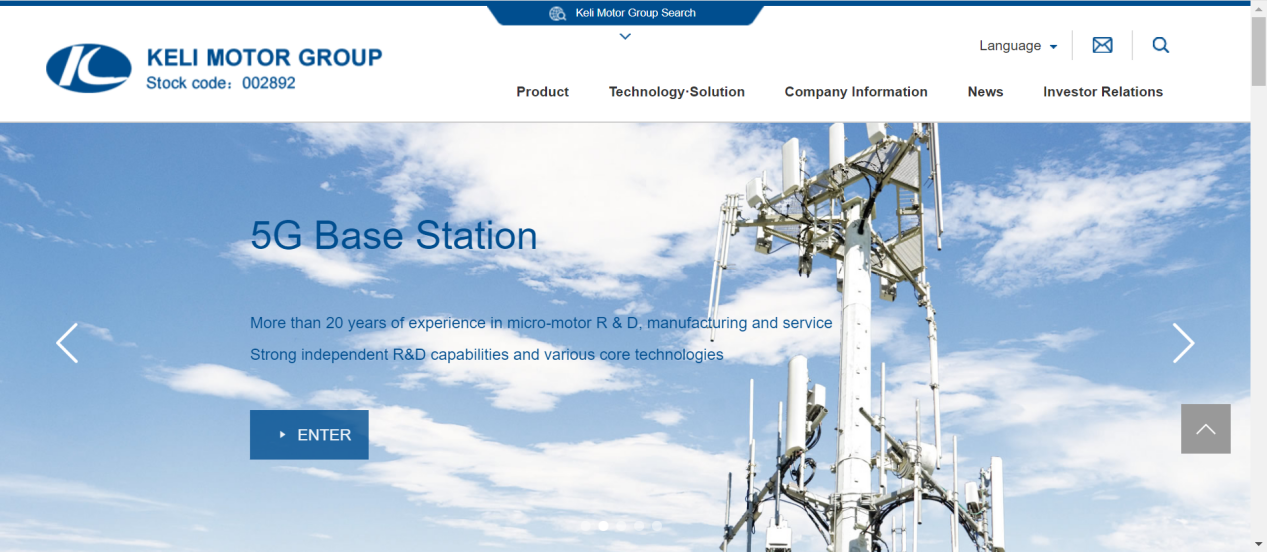Image resolution: width=1267 pixels, height=552 pixels.
Task: Select the fifth carousel dot indicator
Action: coord(657,525)
